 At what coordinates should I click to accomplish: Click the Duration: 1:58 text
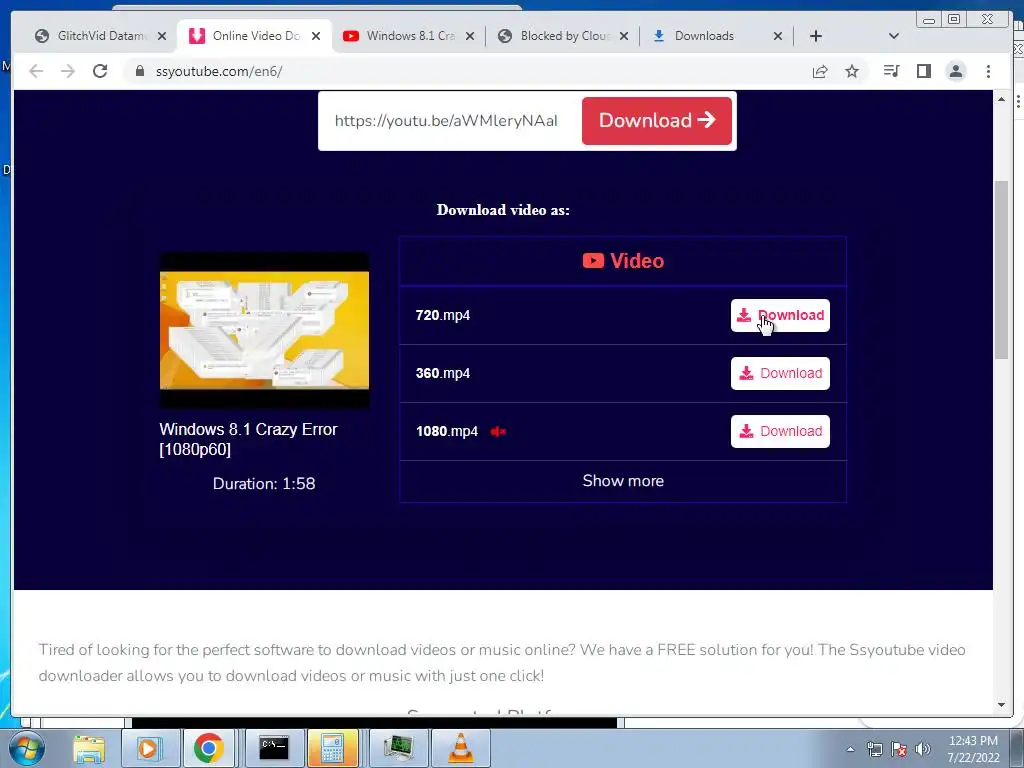coord(264,484)
